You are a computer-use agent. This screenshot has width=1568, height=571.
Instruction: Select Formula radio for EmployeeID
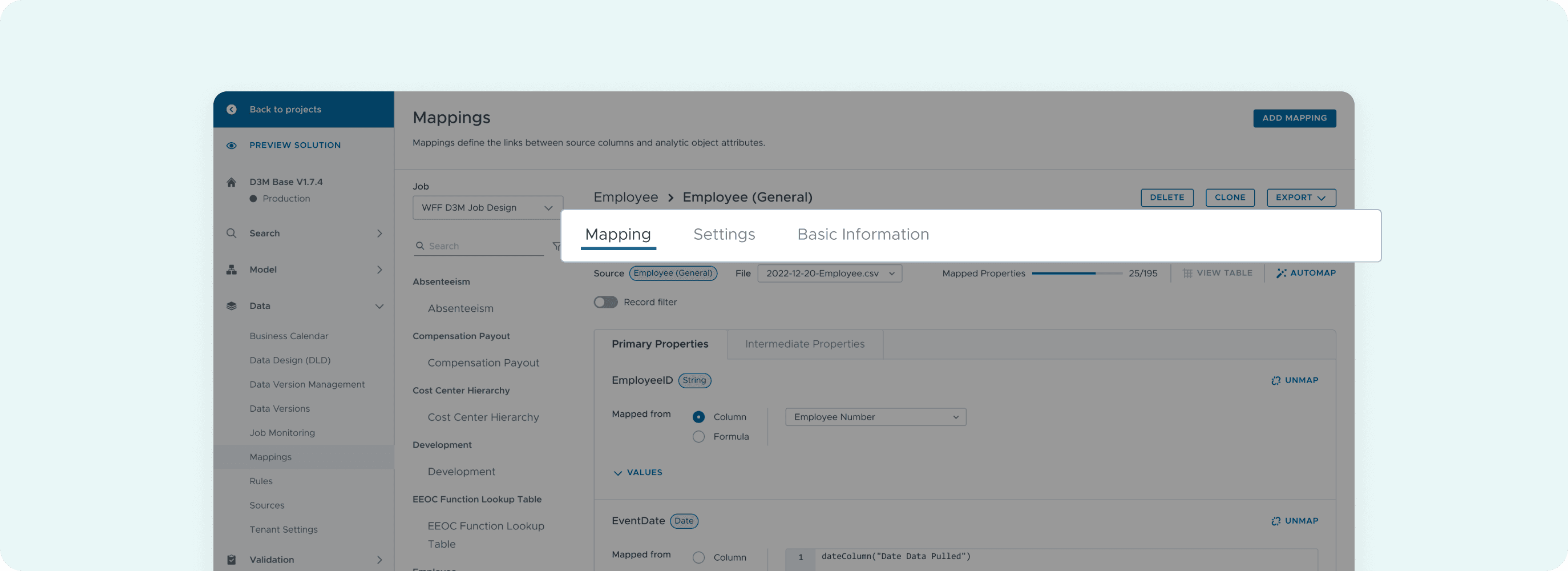(699, 436)
